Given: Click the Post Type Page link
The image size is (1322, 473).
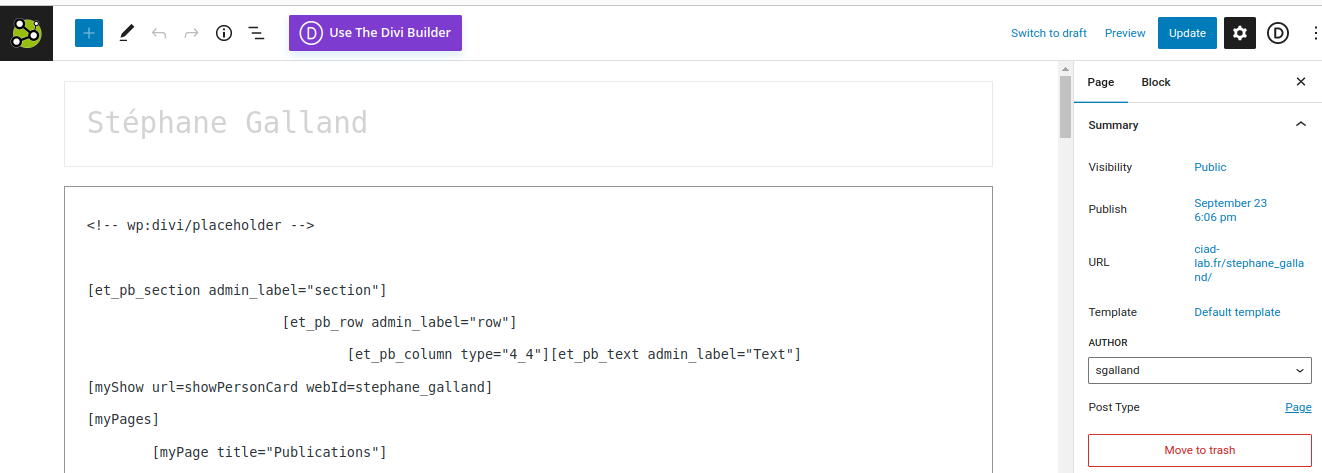Looking at the screenshot, I should pyautogui.click(x=1298, y=407).
